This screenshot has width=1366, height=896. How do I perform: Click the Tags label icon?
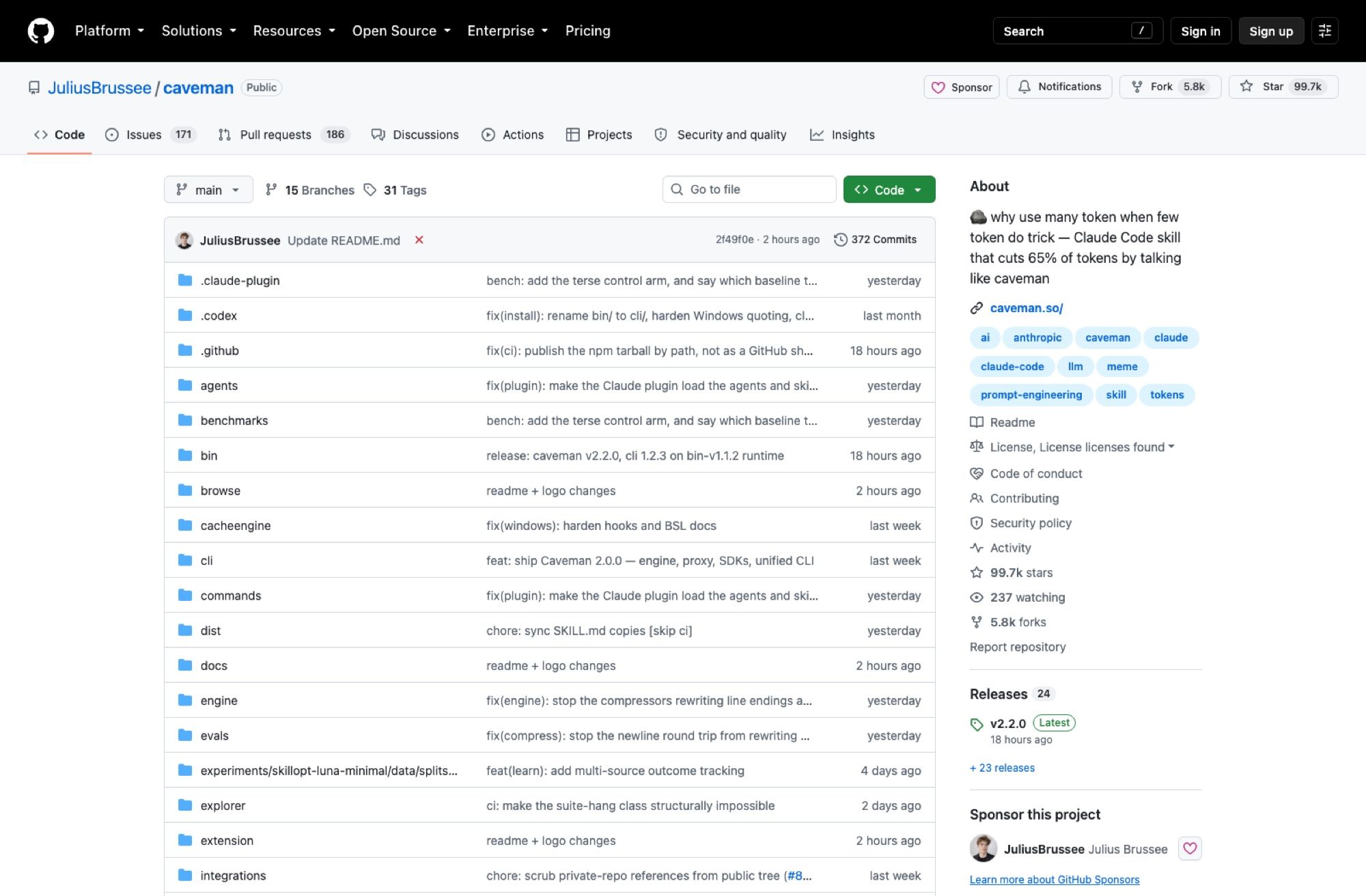click(370, 189)
